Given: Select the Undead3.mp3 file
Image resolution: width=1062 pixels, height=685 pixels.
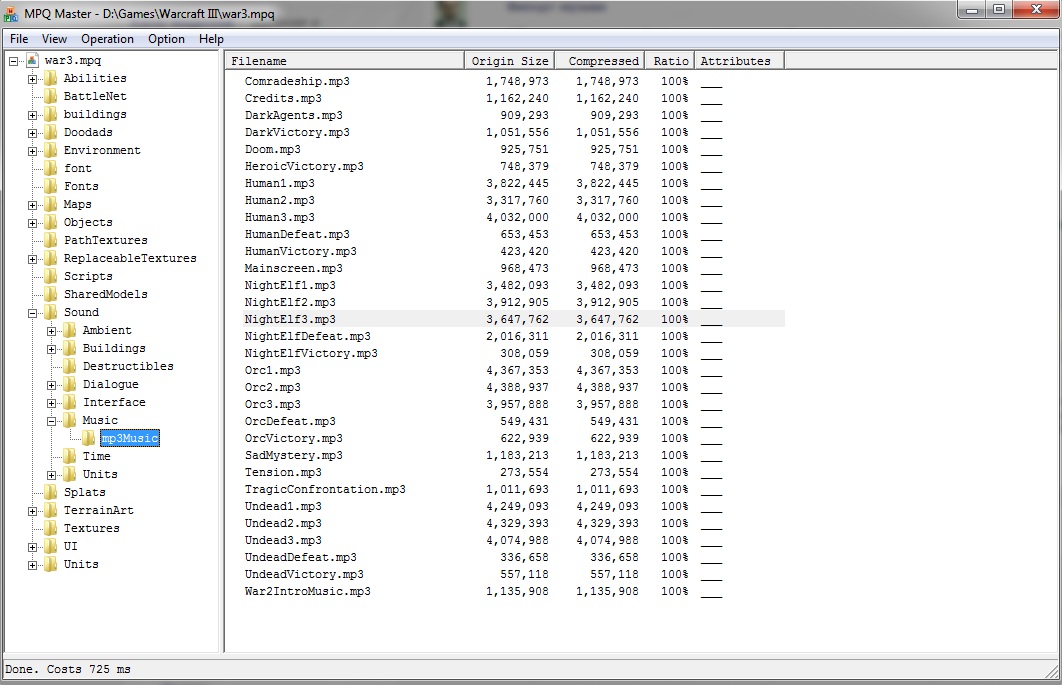Looking at the screenshot, I should [x=283, y=541].
